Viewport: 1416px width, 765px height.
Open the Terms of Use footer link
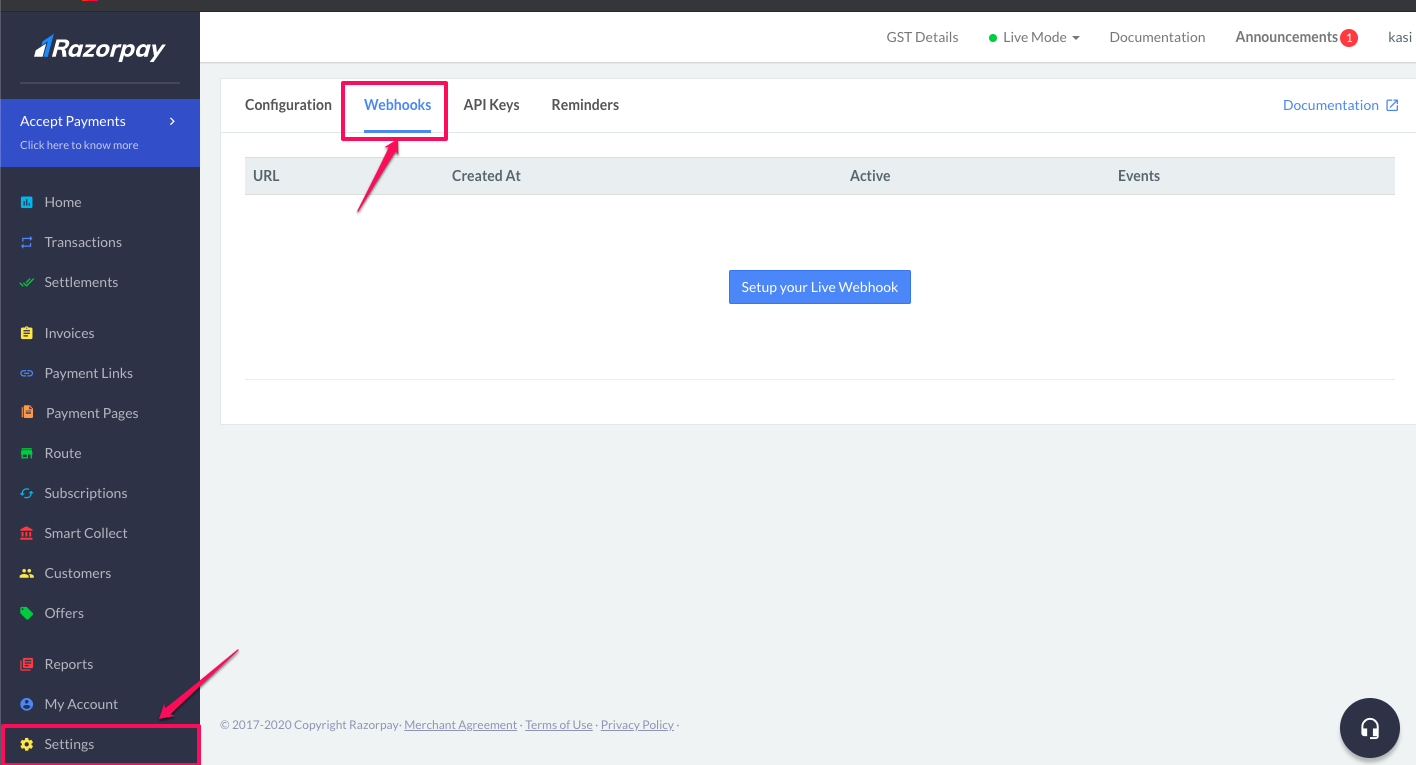coord(558,725)
